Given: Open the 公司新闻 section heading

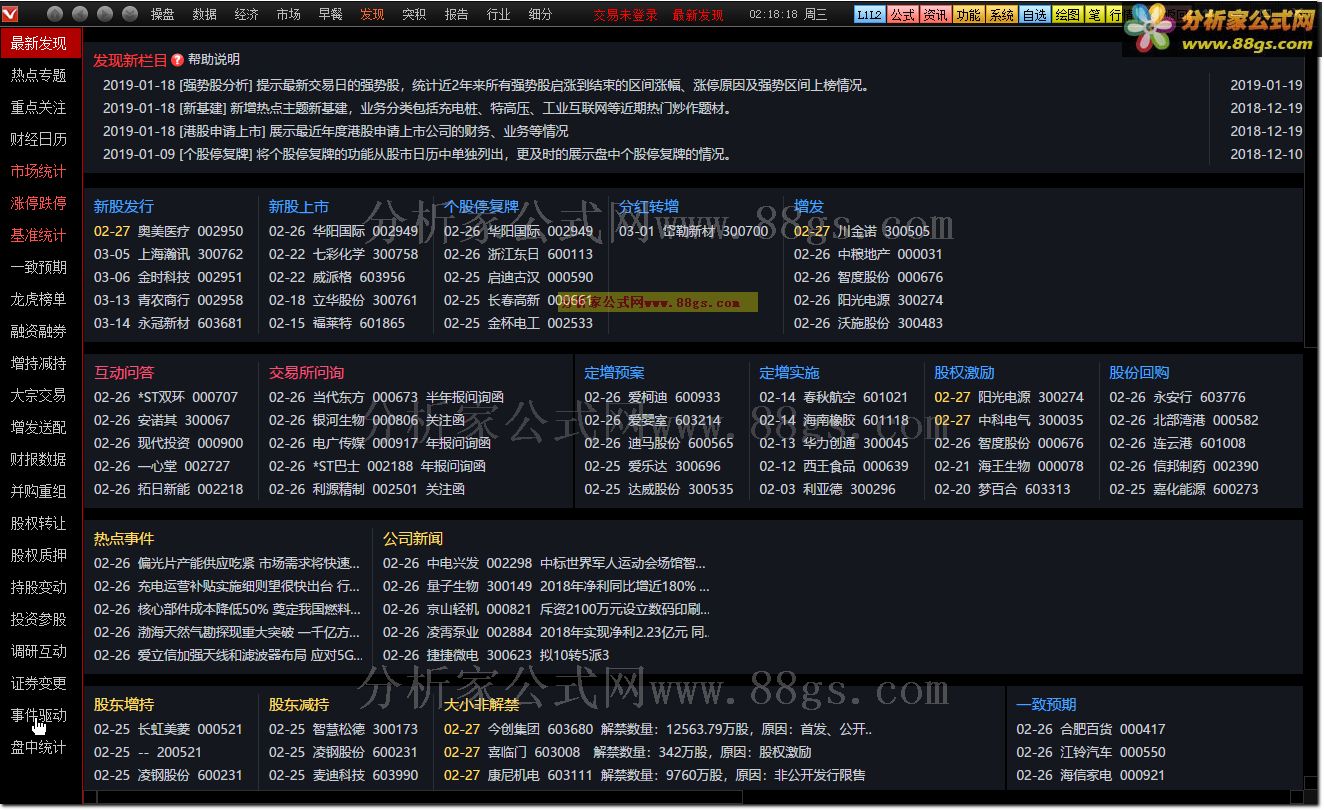Looking at the screenshot, I should tap(413, 538).
